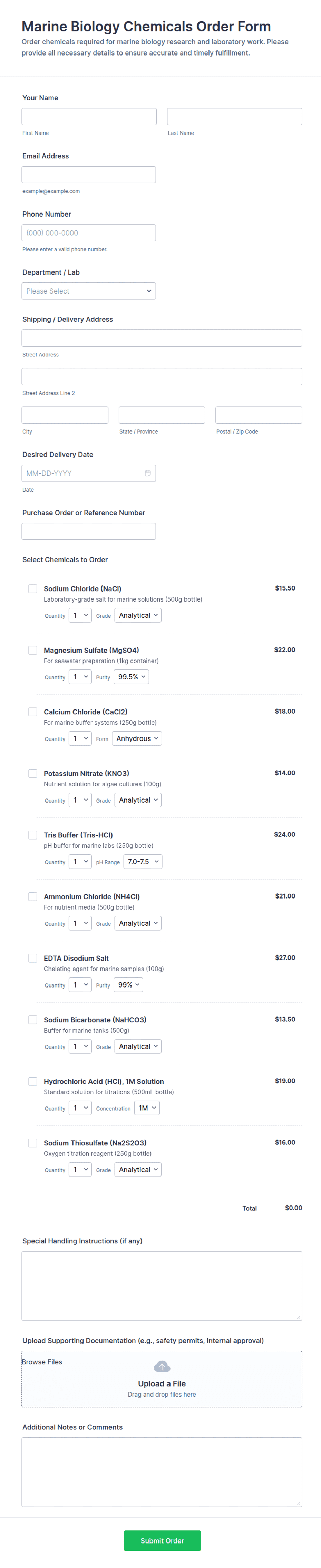Tick the EDTA Disodium Salt checkbox
The height and width of the screenshot is (1568, 321).
coord(33,958)
